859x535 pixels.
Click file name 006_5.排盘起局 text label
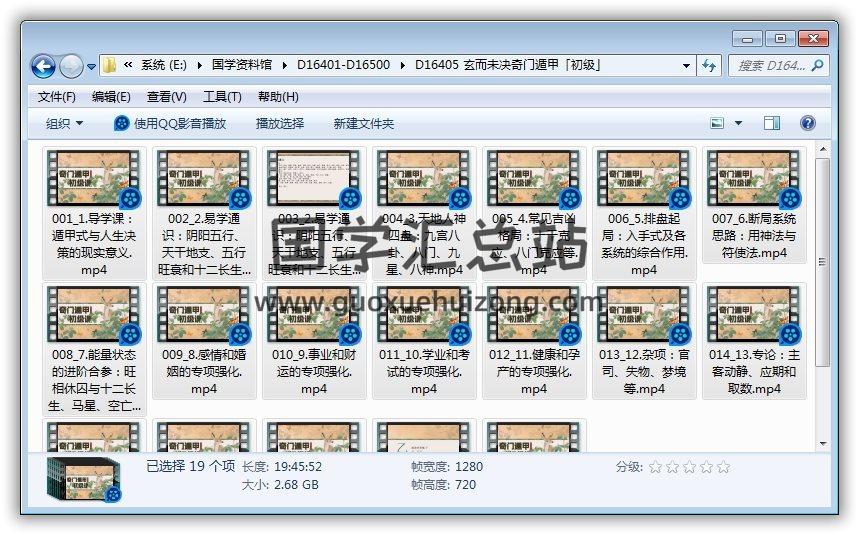pyautogui.click(x=644, y=244)
